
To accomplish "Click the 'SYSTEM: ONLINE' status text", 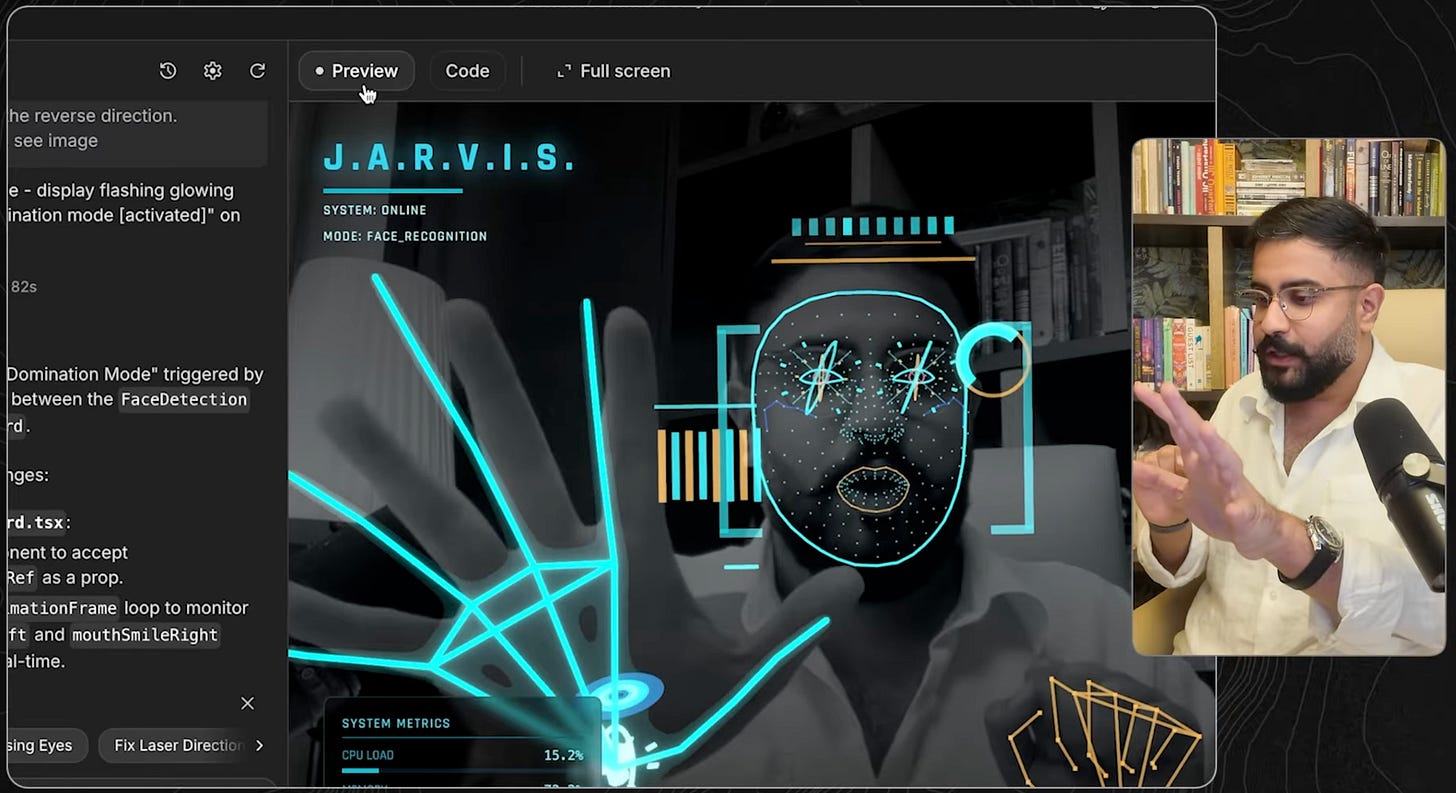I will [x=375, y=210].
